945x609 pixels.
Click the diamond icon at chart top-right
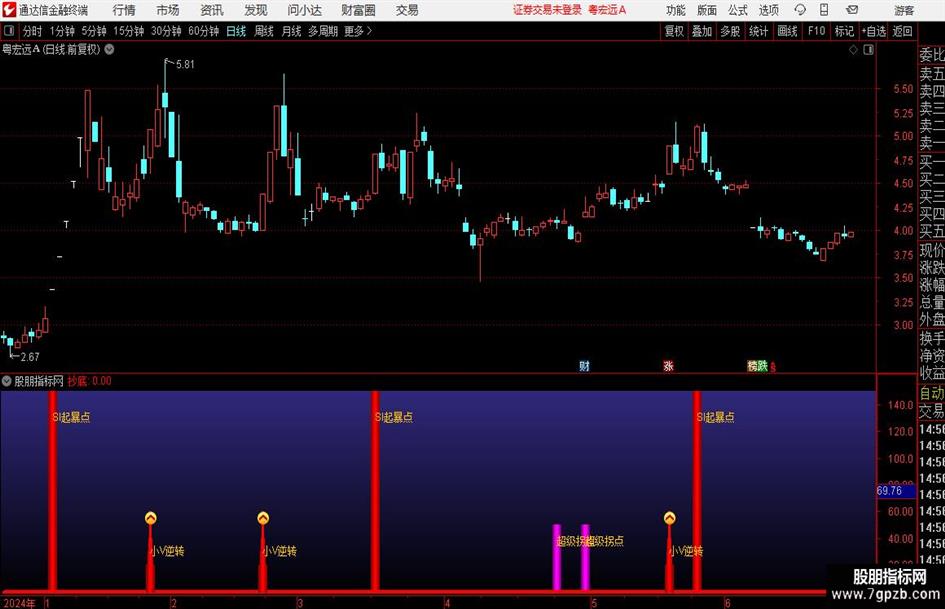(853, 50)
